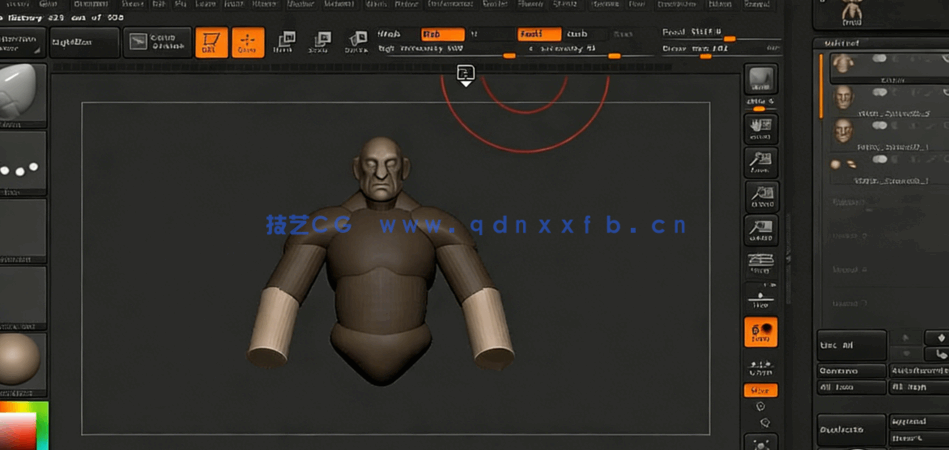The height and width of the screenshot is (450, 949).
Task: Open the Transform menu
Action: point(676,4)
